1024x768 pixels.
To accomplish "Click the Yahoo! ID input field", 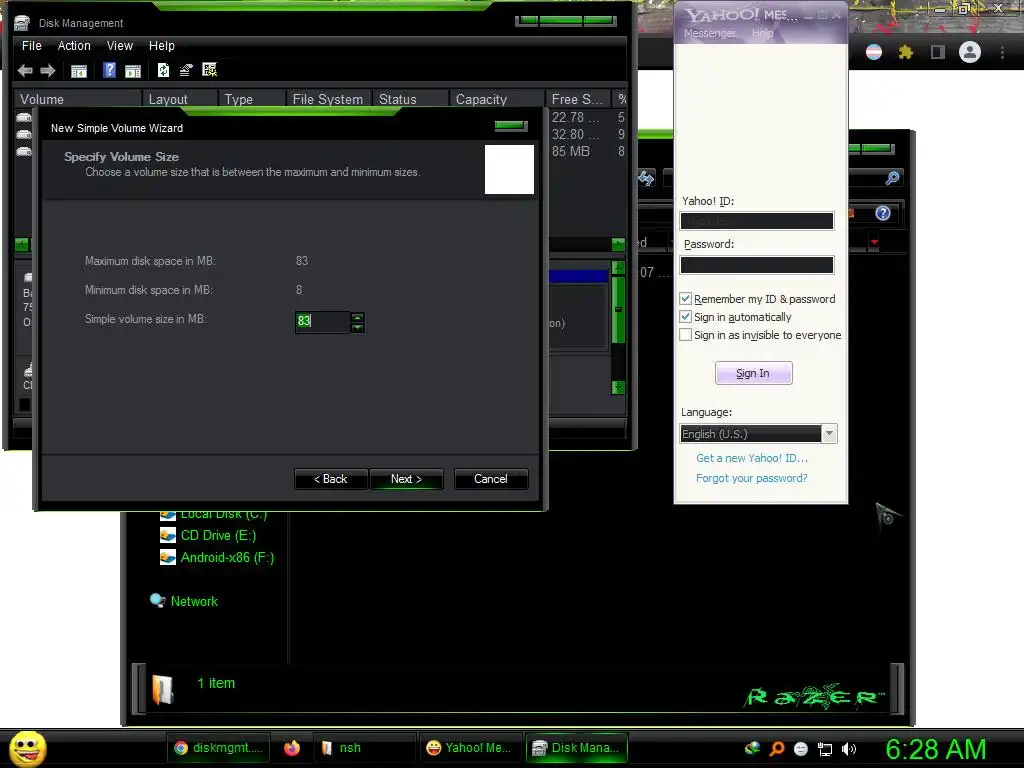I will (x=756, y=221).
